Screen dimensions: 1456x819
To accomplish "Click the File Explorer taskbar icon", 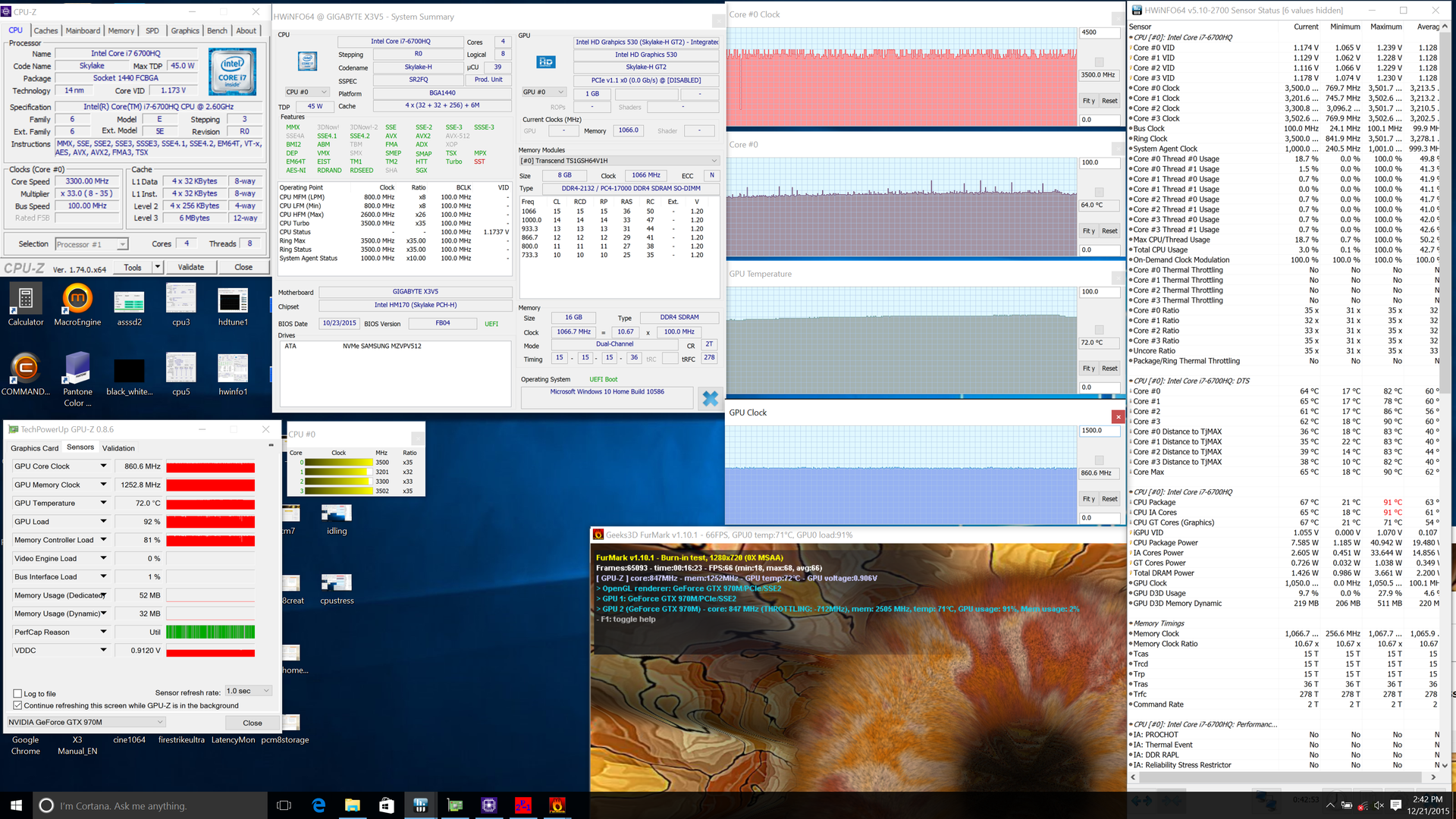I will coord(353,805).
